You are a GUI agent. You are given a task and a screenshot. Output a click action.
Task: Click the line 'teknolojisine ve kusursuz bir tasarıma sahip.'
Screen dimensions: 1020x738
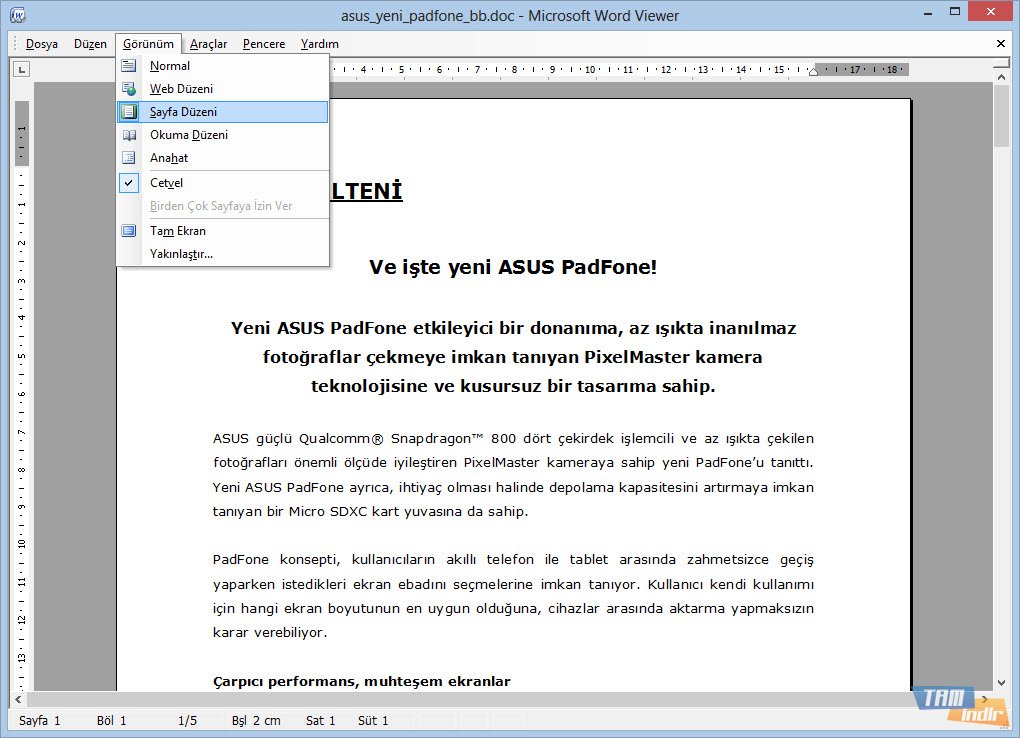(513, 386)
